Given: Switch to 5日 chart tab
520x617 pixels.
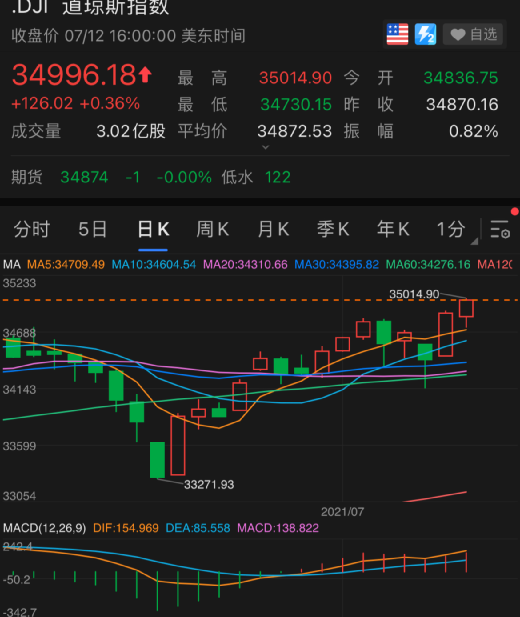Looking at the screenshot, I should click(x=93, y=229).
